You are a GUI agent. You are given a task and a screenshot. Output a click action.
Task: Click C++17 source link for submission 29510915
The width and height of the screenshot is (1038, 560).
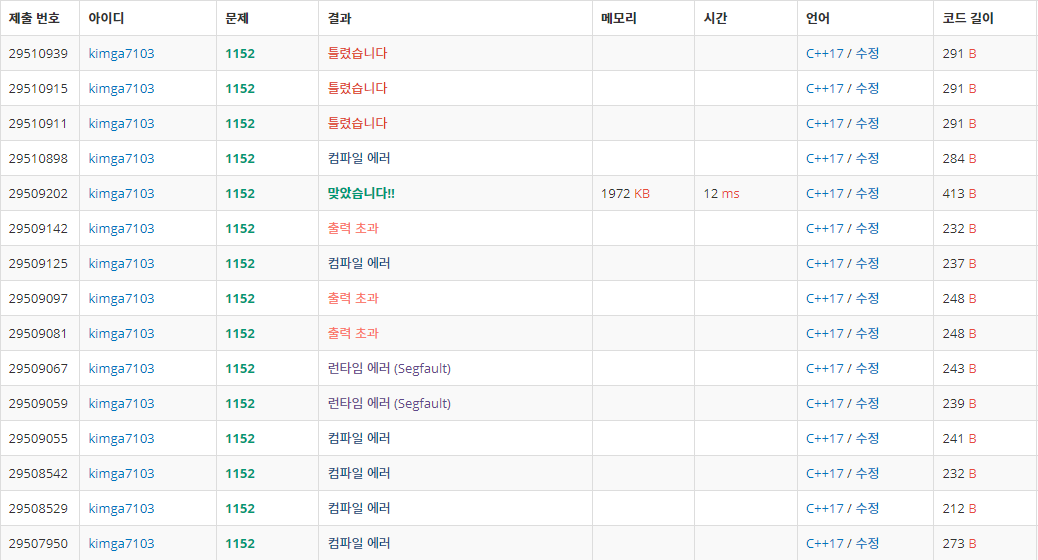pyautogui.click(x=824, y=89)
